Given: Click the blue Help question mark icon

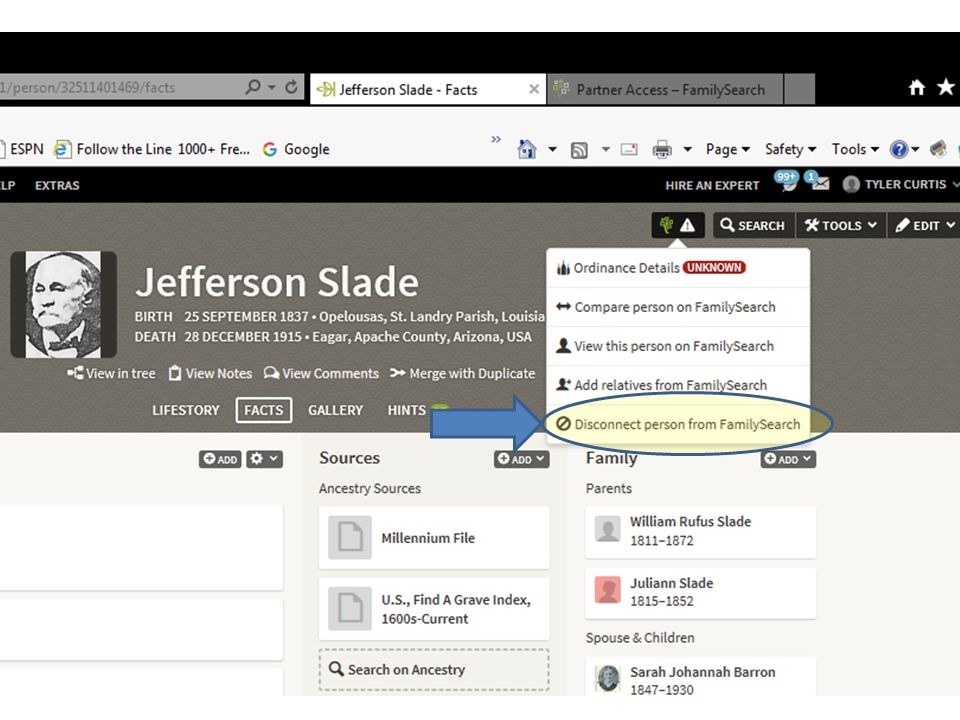Looking at the screenshot, I should [899, 149].
